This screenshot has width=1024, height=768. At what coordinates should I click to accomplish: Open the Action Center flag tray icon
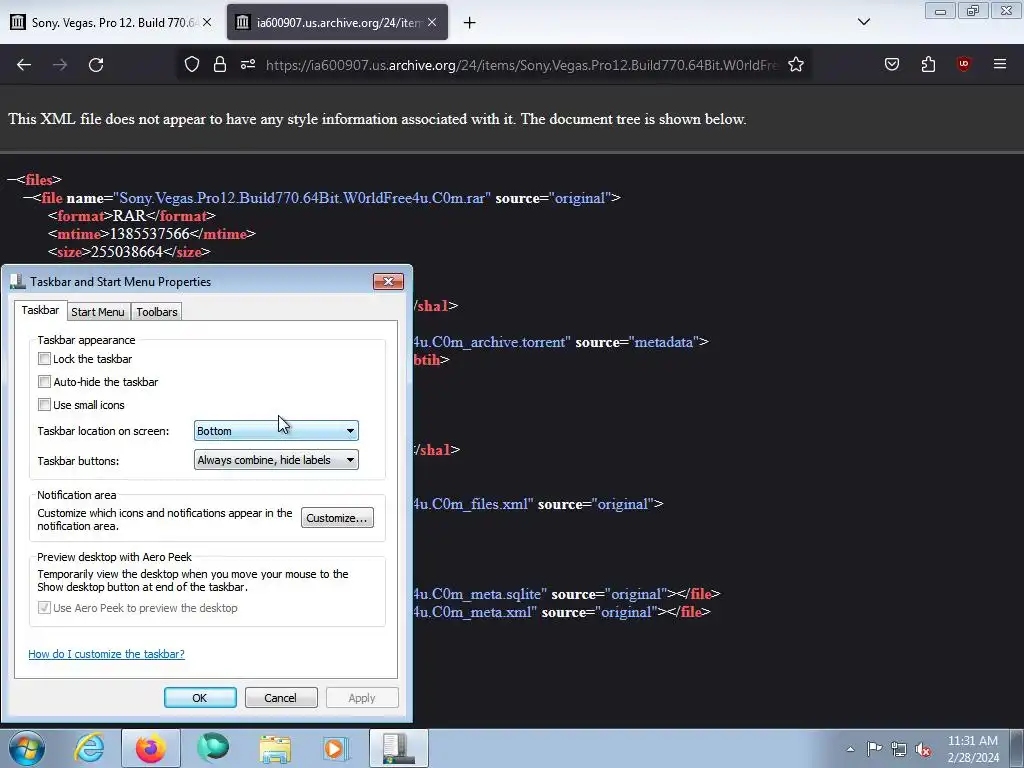click(874, 749)
